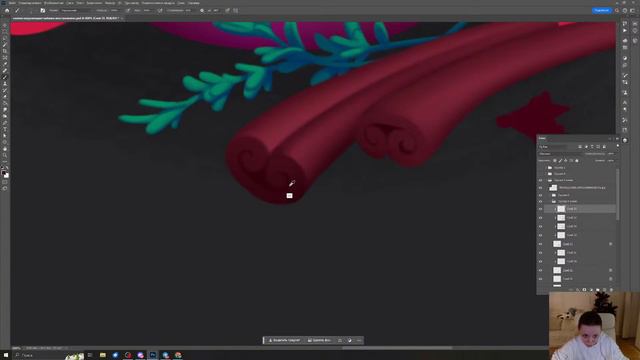
Task: Click Layers panel title tab
Action: tap(542, 139)
